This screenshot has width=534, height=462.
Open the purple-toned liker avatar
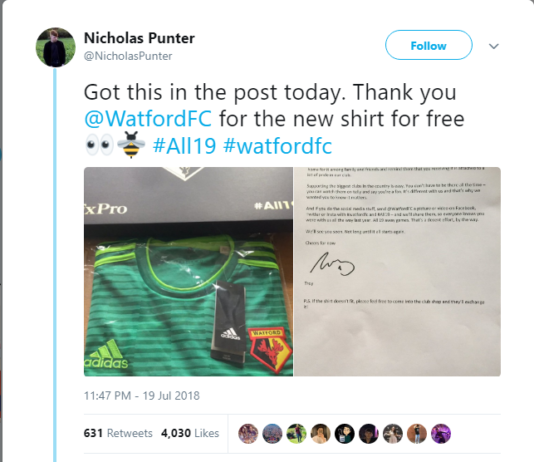[x=441, y=434]
